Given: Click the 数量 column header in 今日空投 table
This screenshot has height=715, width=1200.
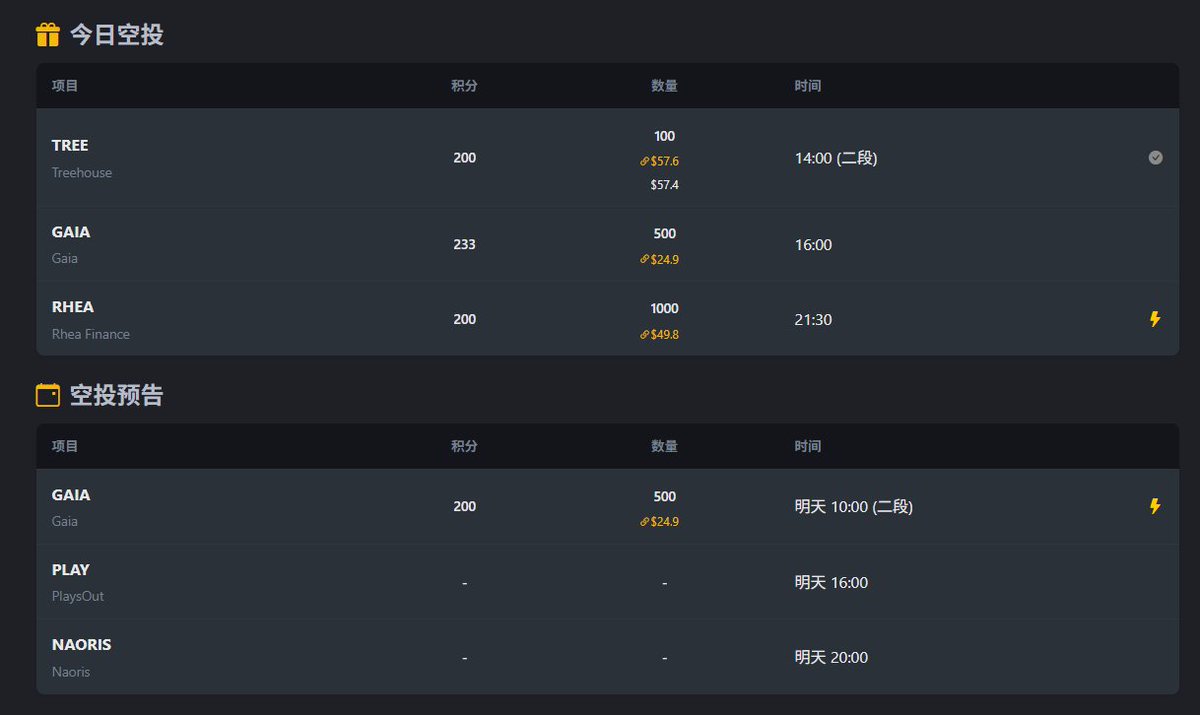Looking at the screenshot, I should [664, 86].
